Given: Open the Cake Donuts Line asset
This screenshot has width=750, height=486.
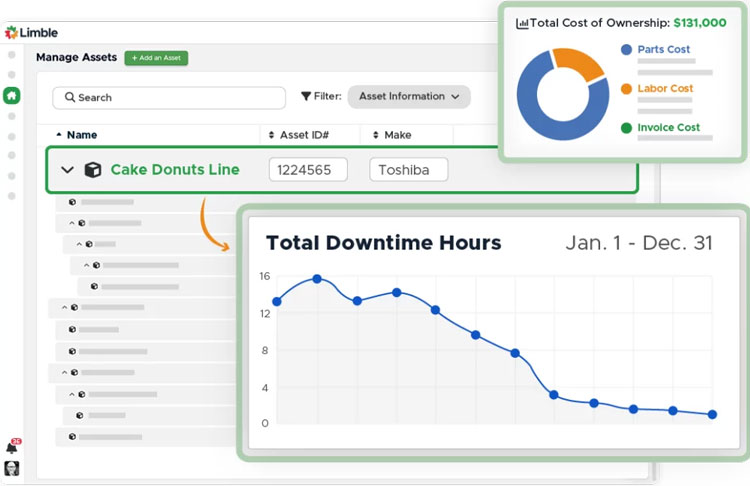Looking at the screenshot, I should pos(175,169).
